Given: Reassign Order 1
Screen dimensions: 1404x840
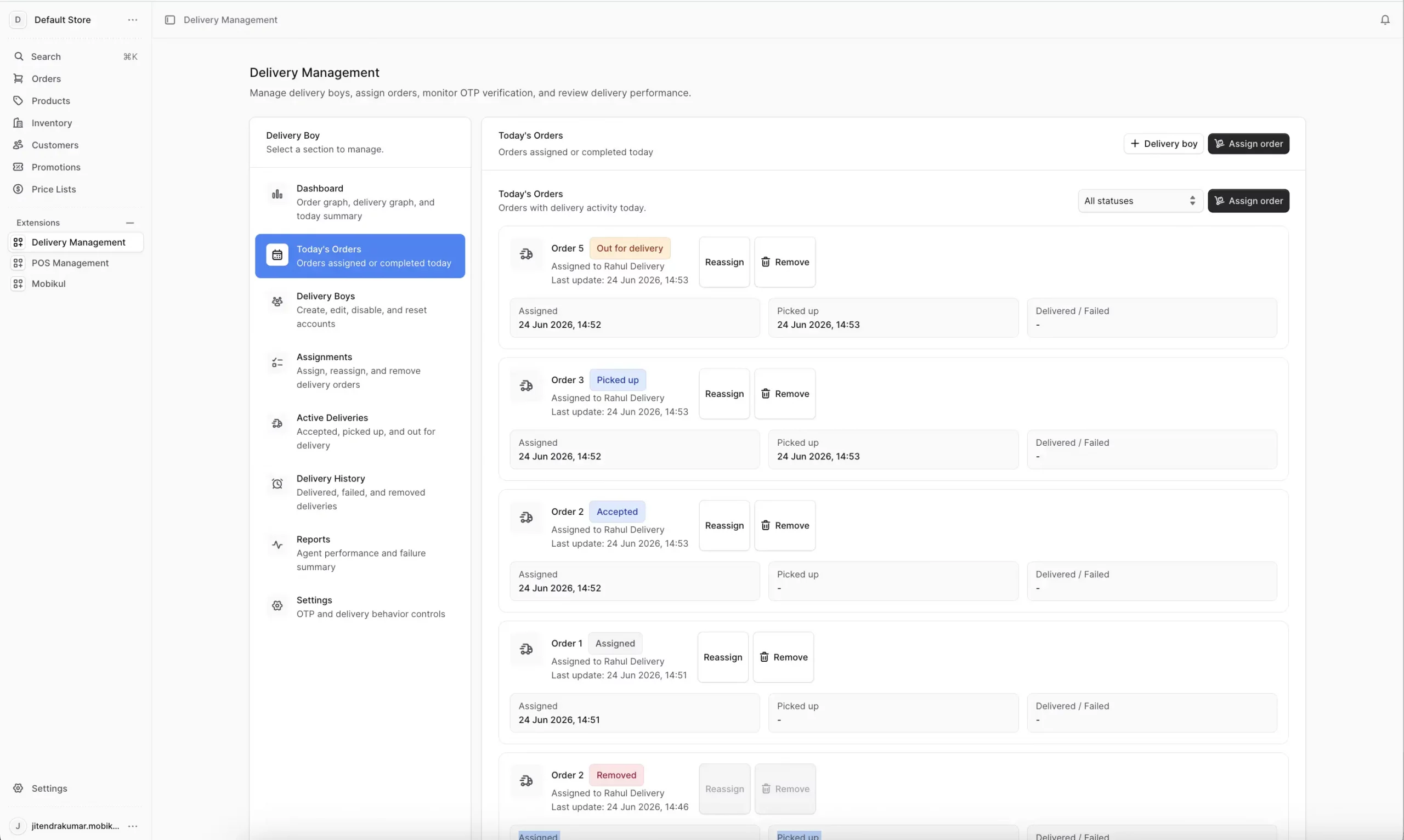Looking at the screenshot, I should pyautogui.click(x=723, y=657).
